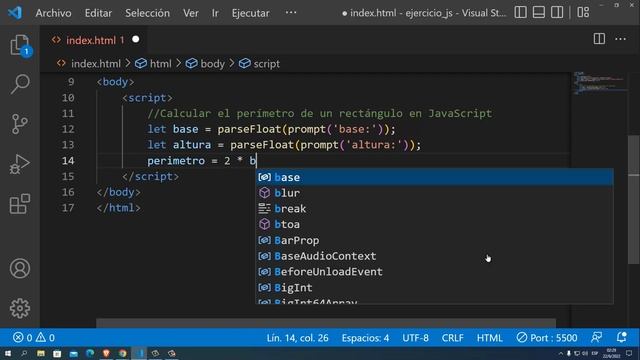Click the code minimap preview

[x=599, y=83]
